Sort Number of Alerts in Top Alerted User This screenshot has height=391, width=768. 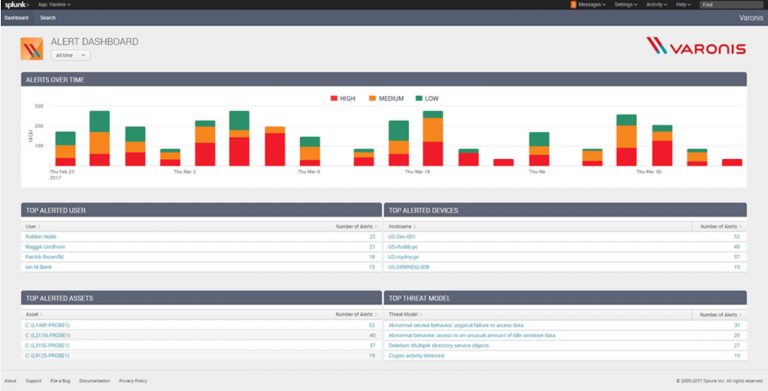pyautogui.click(x=356, y=226)
